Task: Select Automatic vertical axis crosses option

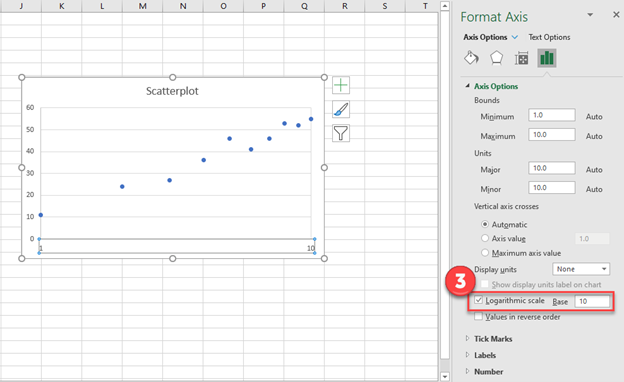Action: pyautogui.click(x=485, y=224)
